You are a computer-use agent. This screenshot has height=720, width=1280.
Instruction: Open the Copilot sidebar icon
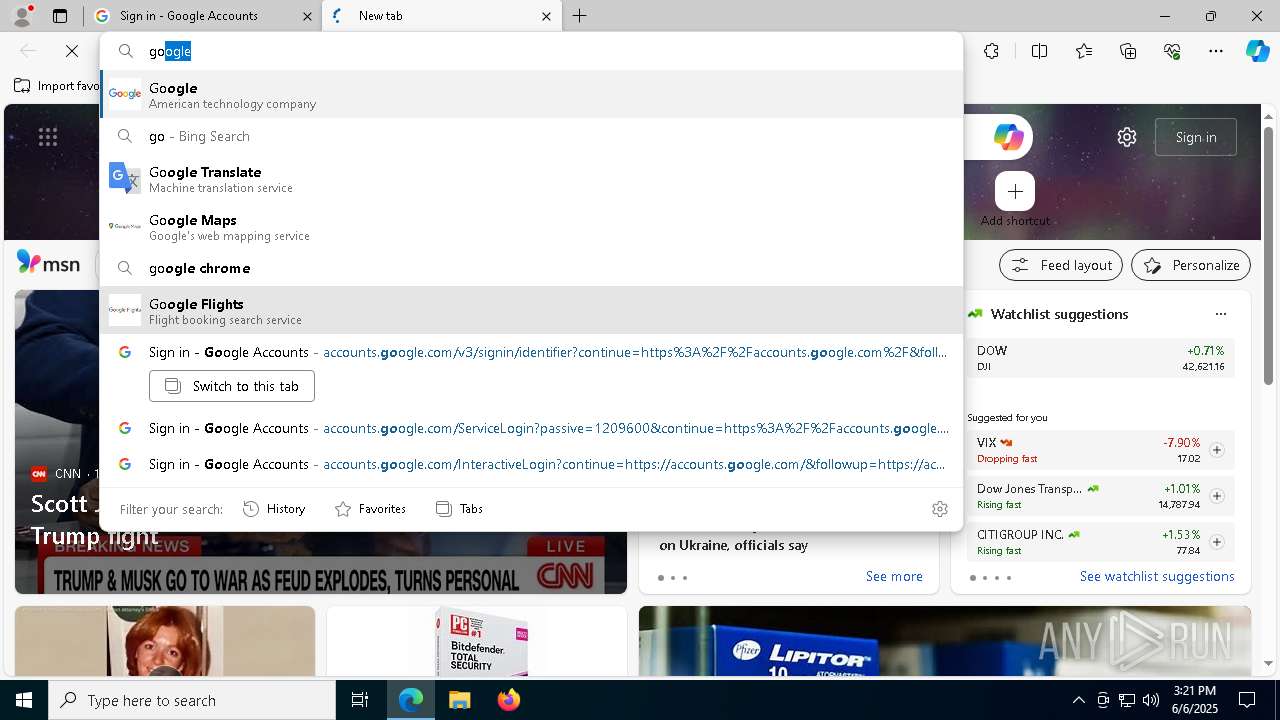(1257, 51)
